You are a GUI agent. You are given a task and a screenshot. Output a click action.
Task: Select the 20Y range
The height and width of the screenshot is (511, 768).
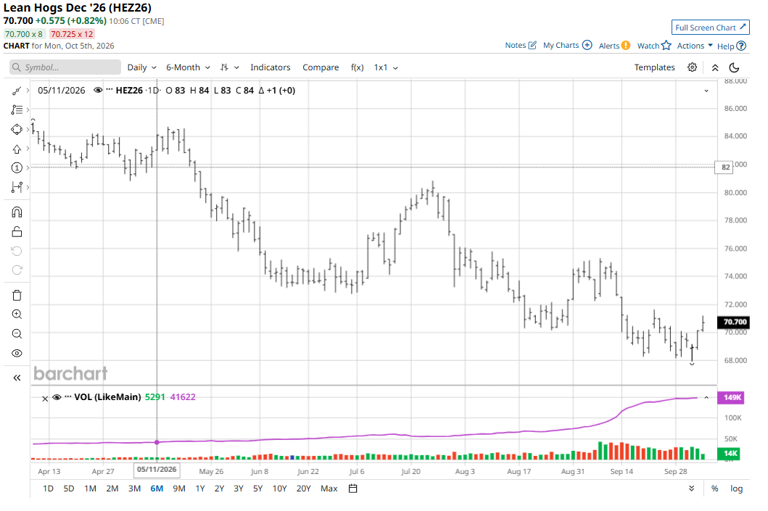(x=303, y=488)
